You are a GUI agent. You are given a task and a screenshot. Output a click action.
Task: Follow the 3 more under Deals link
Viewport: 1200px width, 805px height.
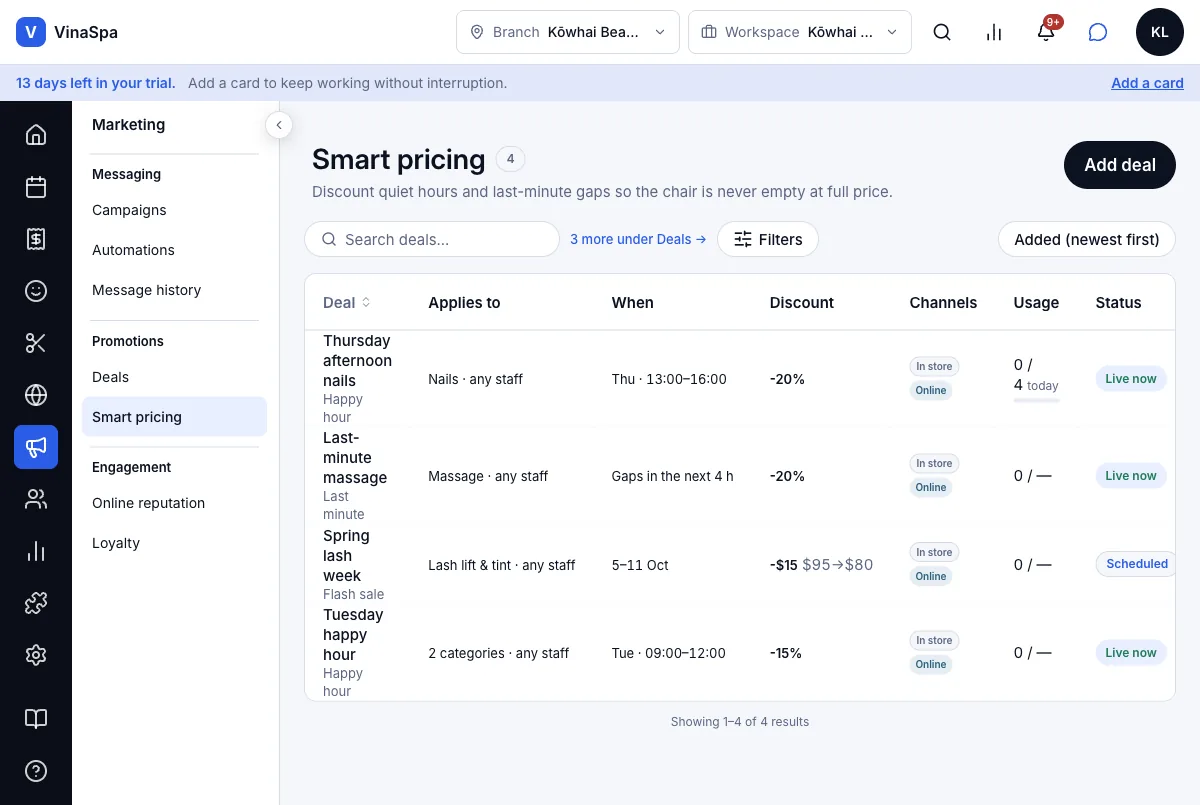tap(638, 239)
